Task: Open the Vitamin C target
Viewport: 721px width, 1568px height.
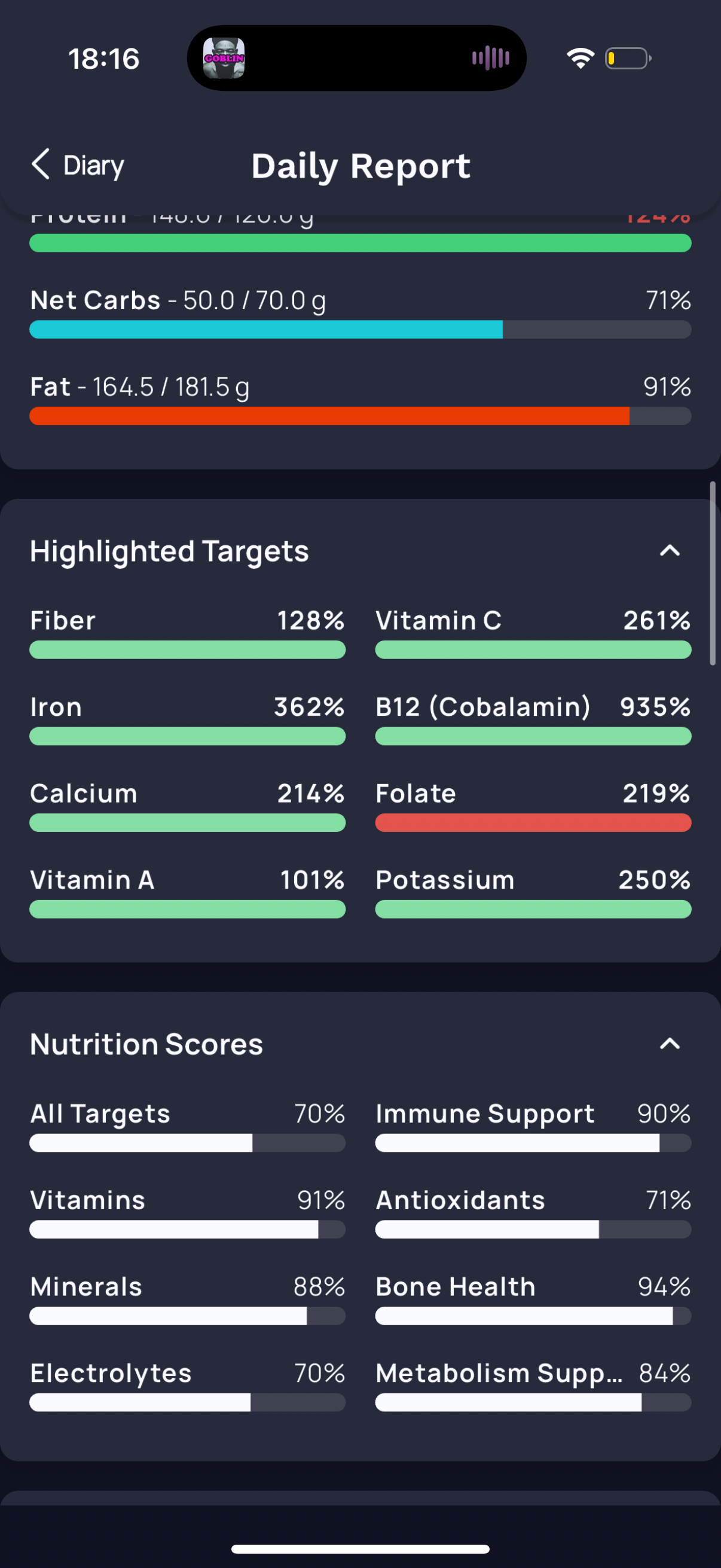Action: (533, 633)
